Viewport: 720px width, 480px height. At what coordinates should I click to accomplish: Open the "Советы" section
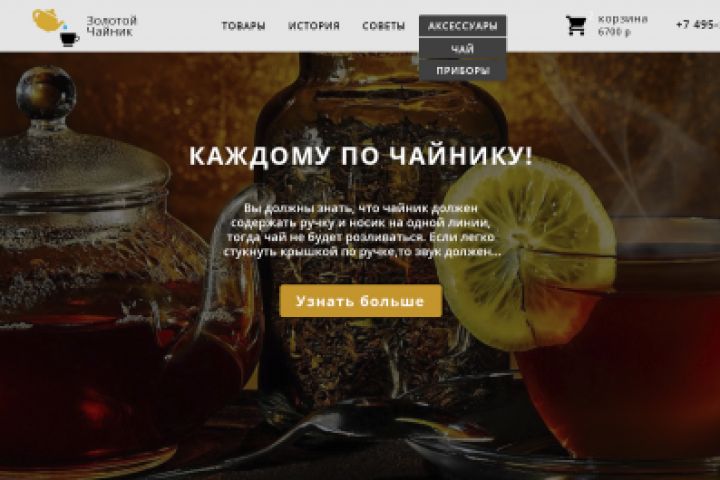tap(383, 26)
